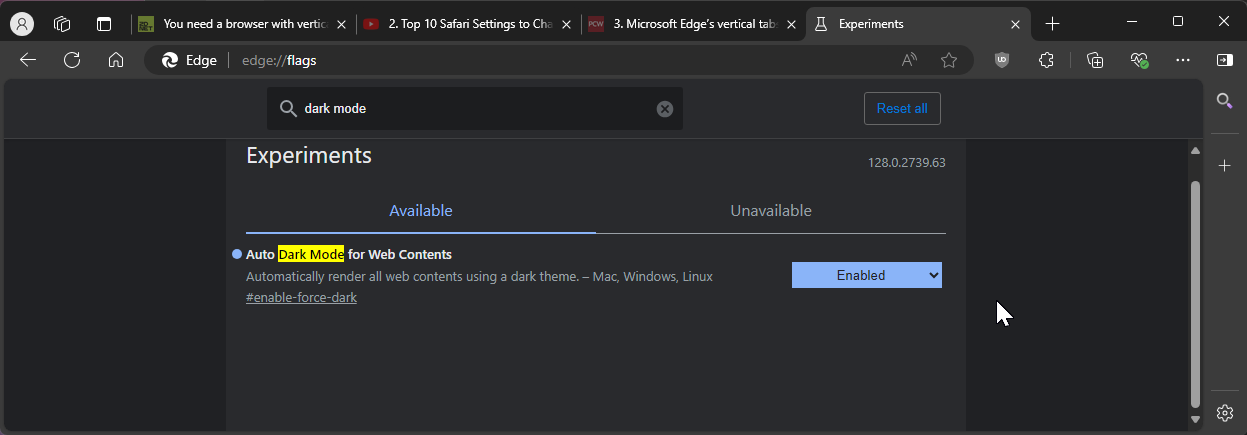The height and width of the screenshot is (435, 1247).
Task: Click the Experiments heading
Action: (309, 155)
